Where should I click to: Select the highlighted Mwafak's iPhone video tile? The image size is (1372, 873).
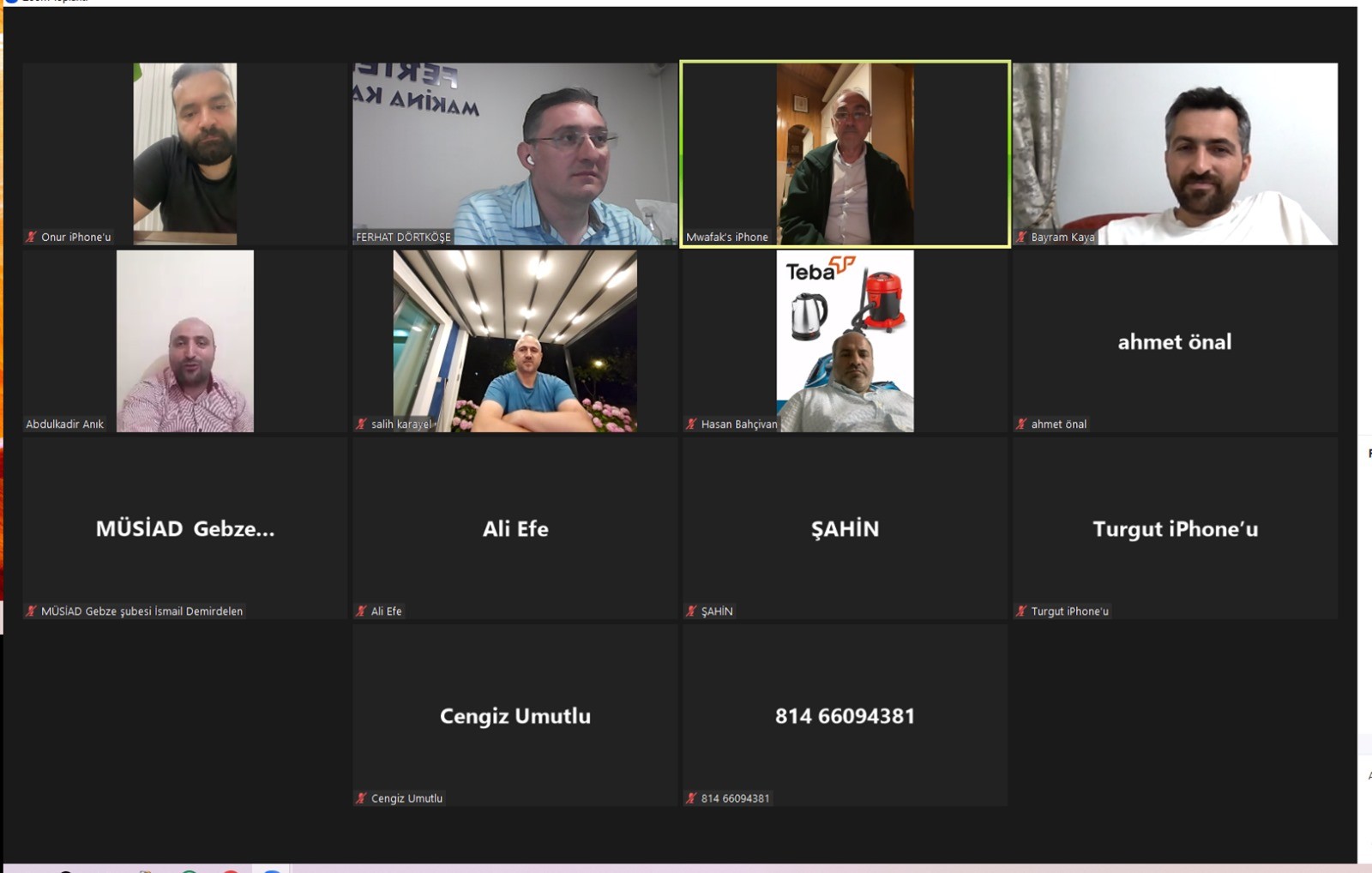[845, 154]
